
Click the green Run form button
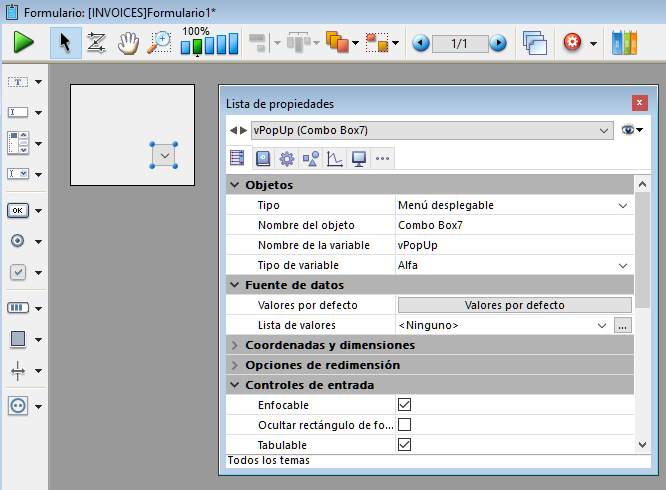24,43
